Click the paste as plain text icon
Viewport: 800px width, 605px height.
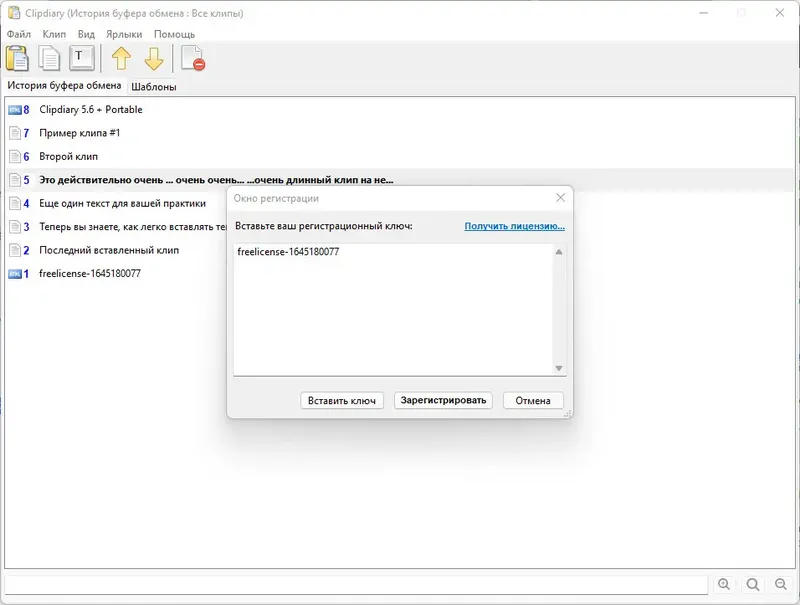point(82,58)
